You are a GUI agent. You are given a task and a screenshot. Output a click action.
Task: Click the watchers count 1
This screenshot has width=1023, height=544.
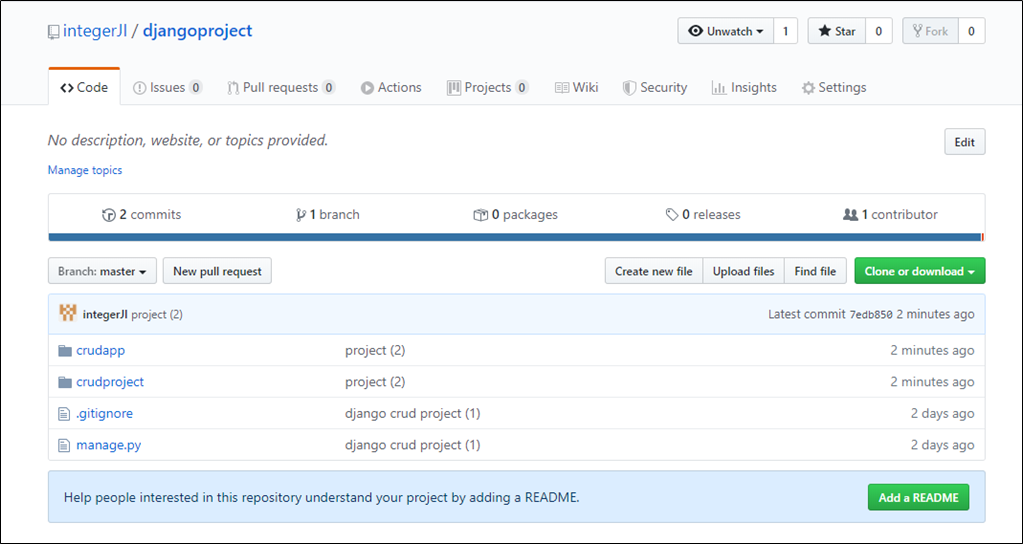tap(786, 31)
